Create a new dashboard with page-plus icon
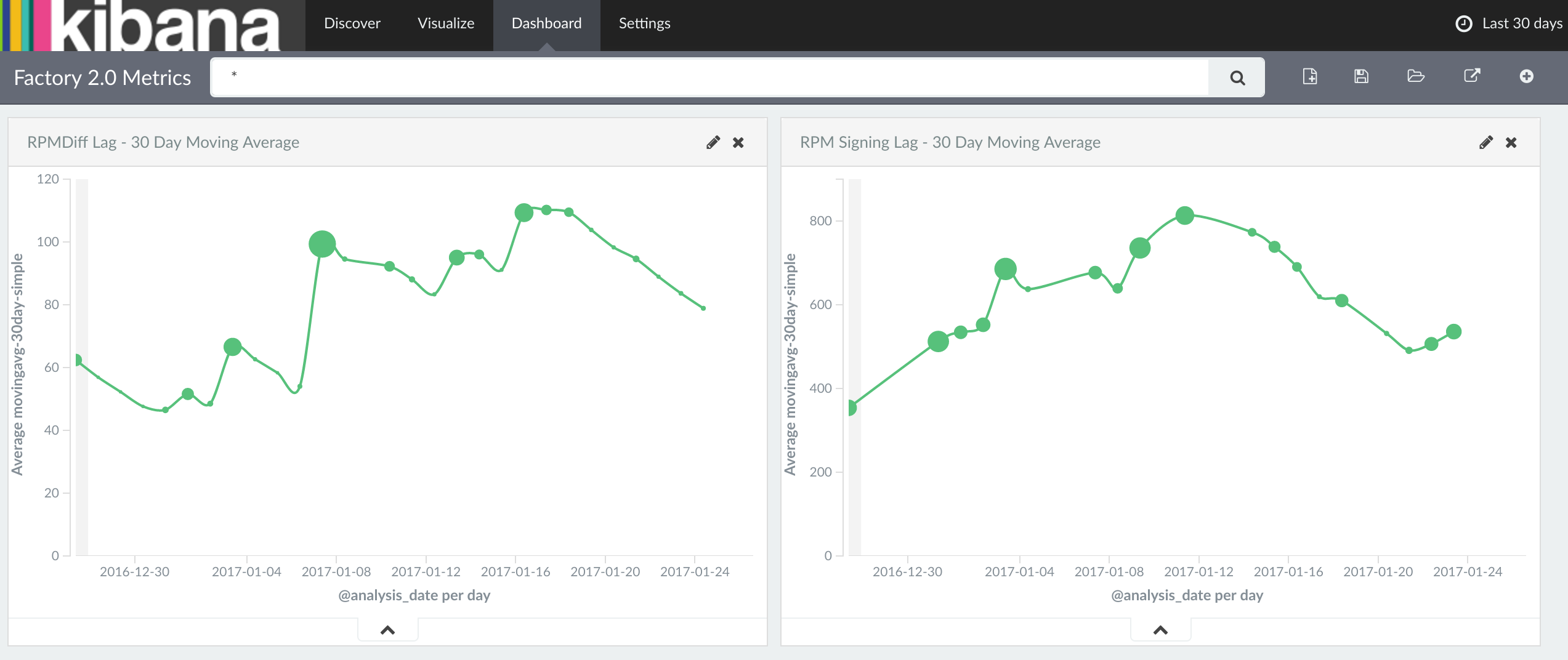1568x660 pixels. tap(1310, 76)
